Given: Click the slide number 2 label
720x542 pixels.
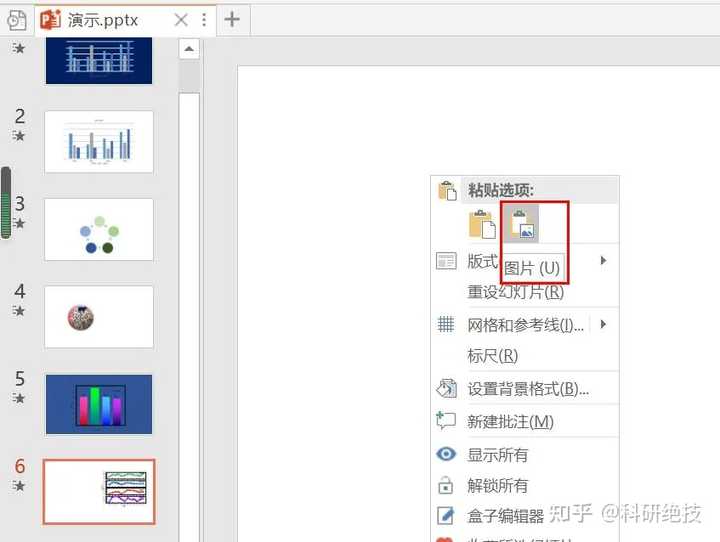Looking at the screenshot, I should point(20,116).
